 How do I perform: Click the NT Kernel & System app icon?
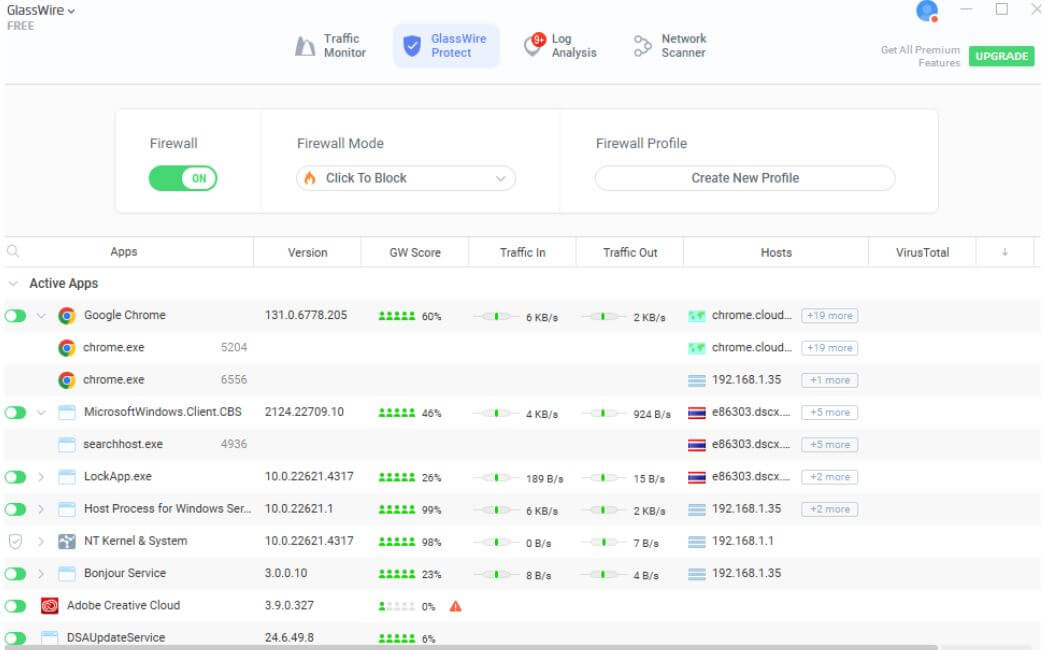click(67, 541)
